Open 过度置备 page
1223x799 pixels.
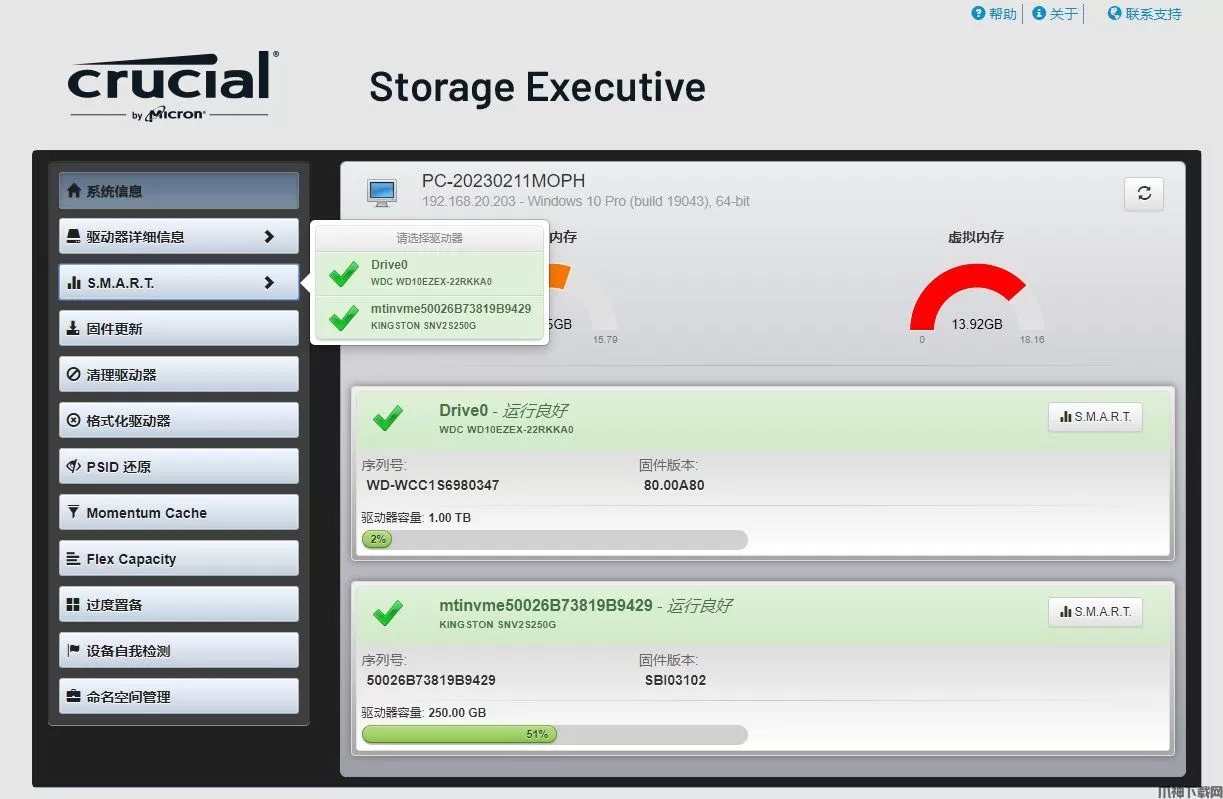(179, 604)
